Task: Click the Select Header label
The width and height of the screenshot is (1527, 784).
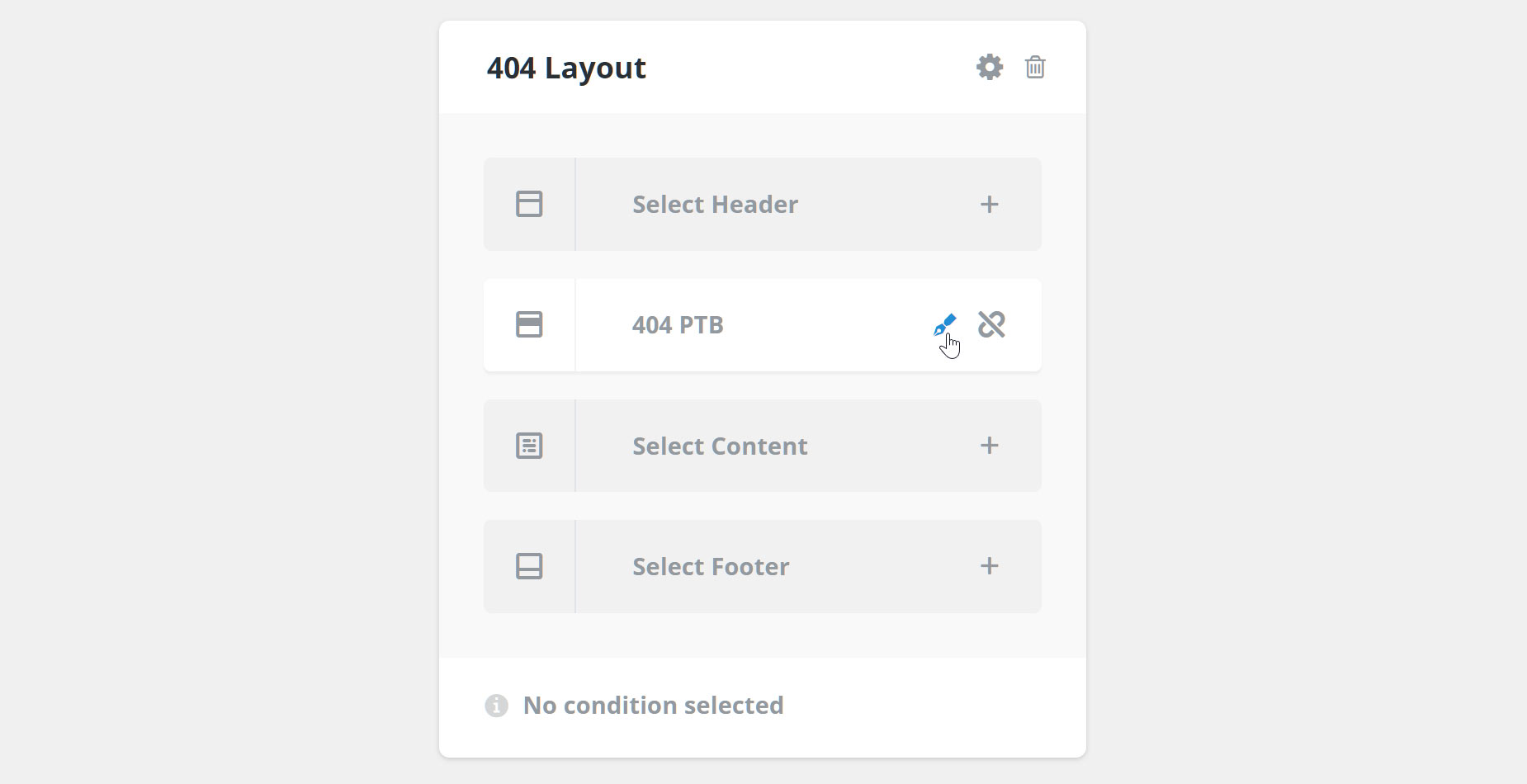Action: click(715, 205)
